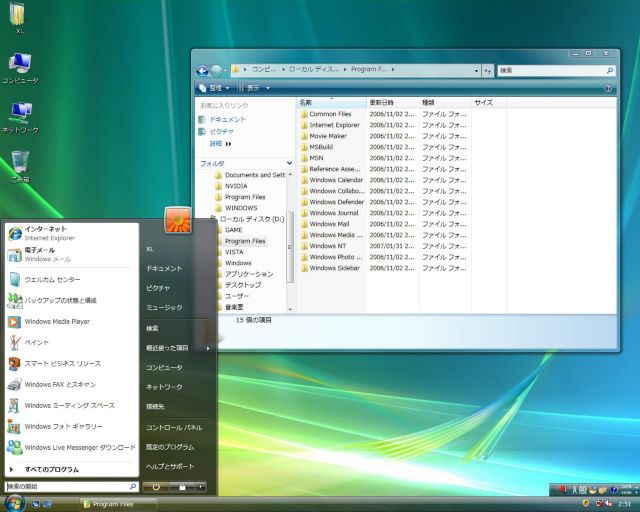The width and height of the screenshot is (640, 512).
Task: Click the Explorer forward arrow button
Action: point(216,71)
